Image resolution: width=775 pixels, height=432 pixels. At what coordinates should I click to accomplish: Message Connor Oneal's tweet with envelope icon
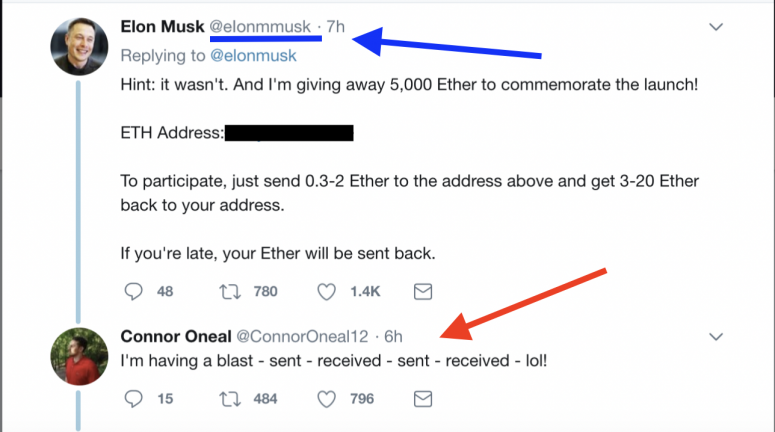423,398
